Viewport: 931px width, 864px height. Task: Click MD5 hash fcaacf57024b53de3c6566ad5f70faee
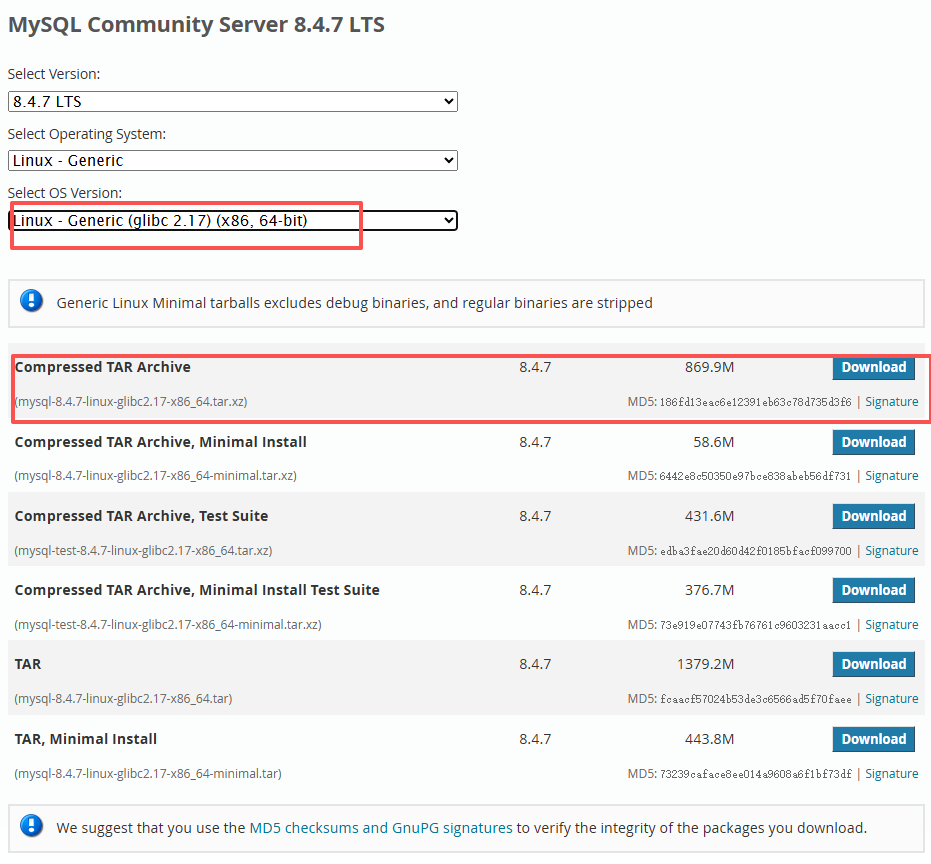(755, 700)
